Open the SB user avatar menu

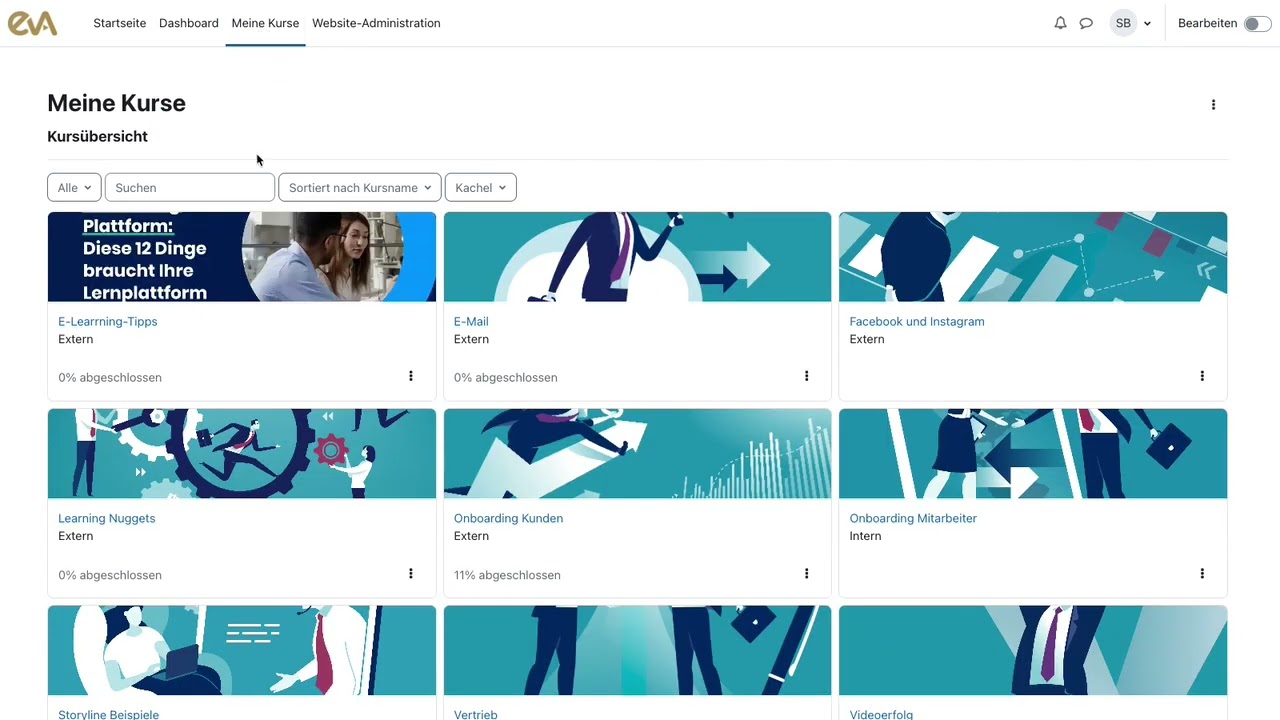click(1123, 23)
